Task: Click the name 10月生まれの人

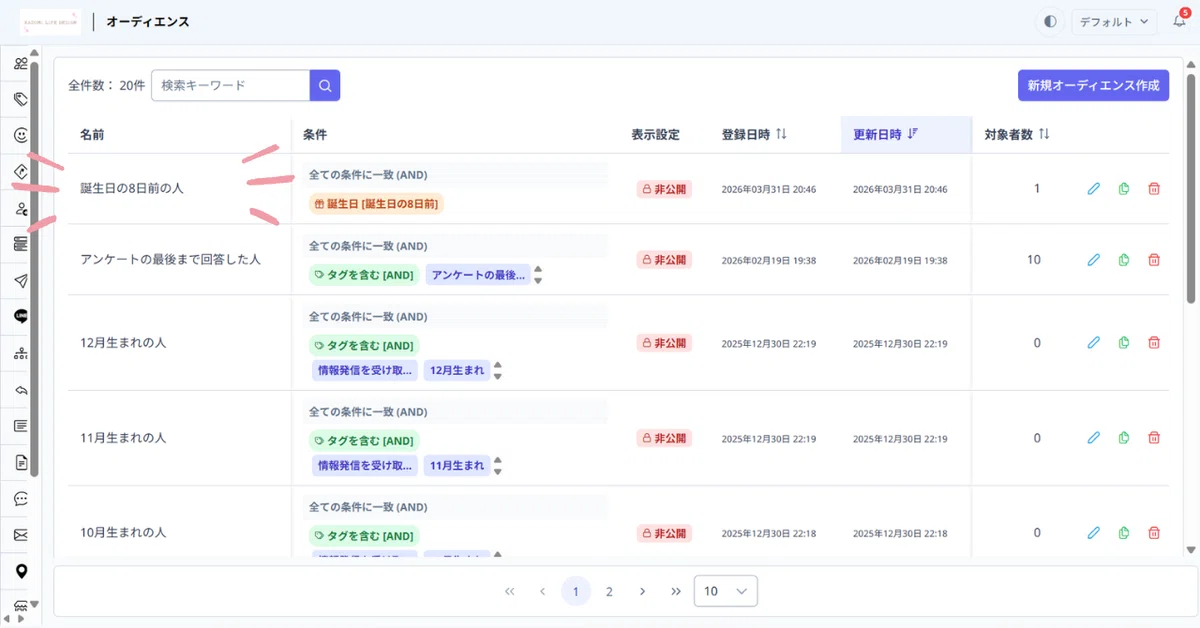Action: (123, 532)
